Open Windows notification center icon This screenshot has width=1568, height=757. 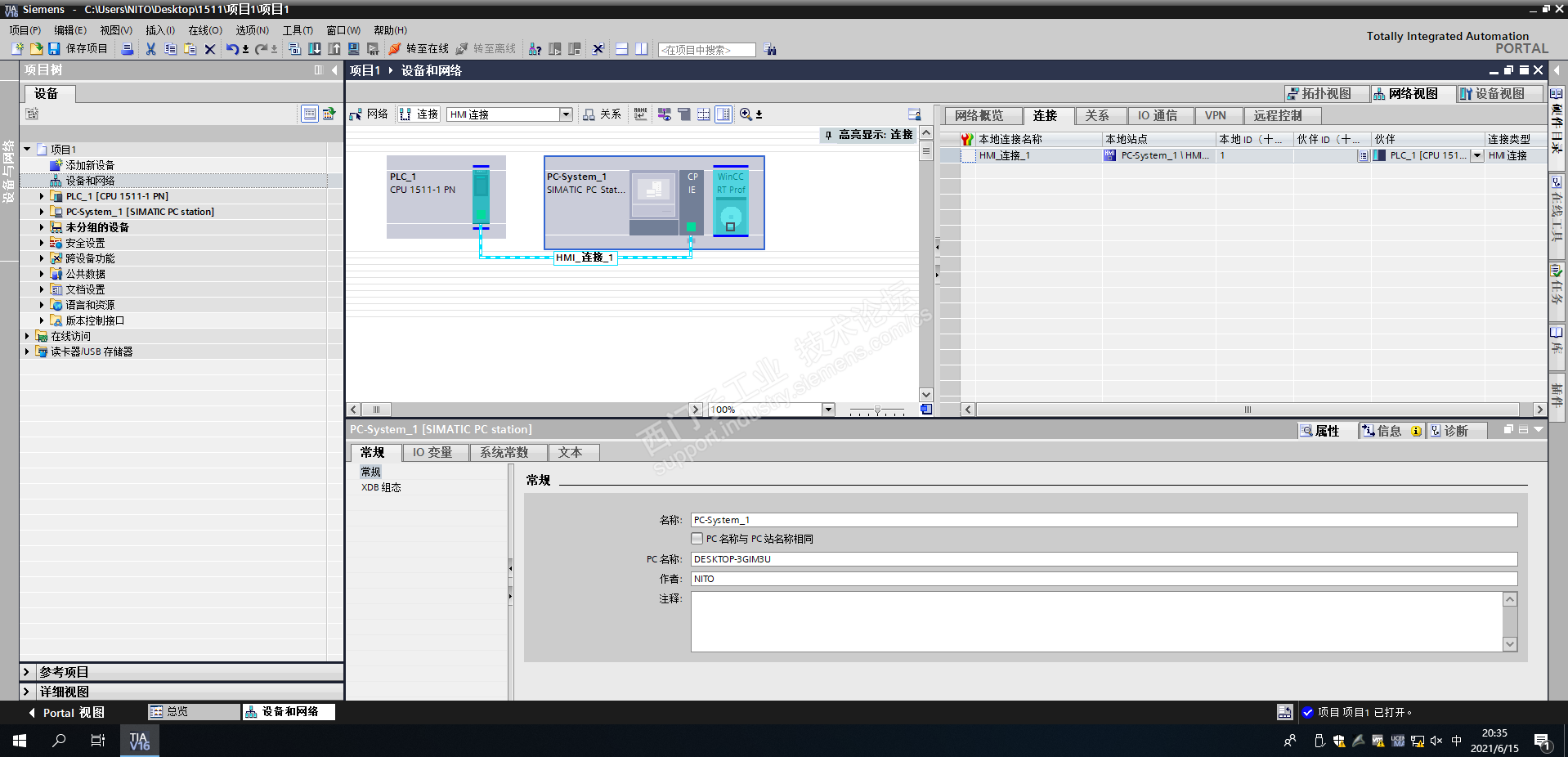click(x=1543, y=742)
